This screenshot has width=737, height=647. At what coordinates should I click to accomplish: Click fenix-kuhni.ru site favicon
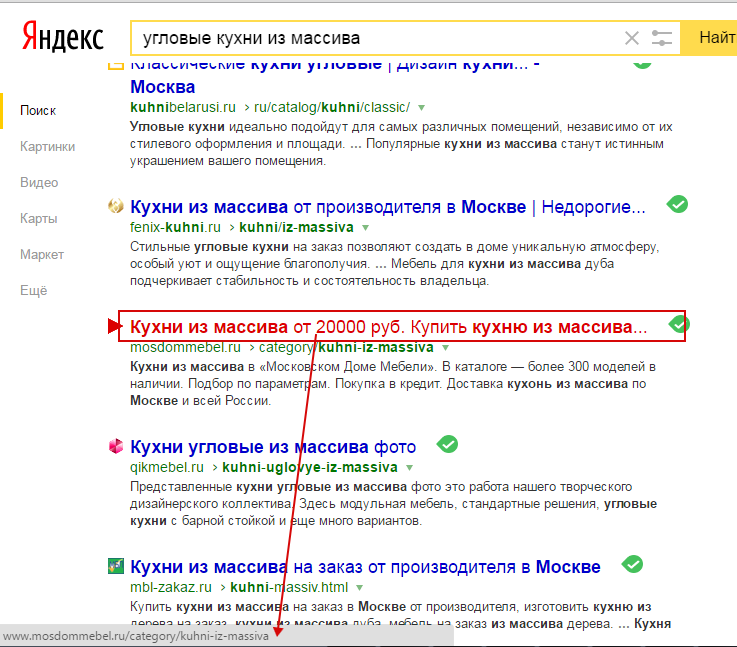tap(115, 207)
